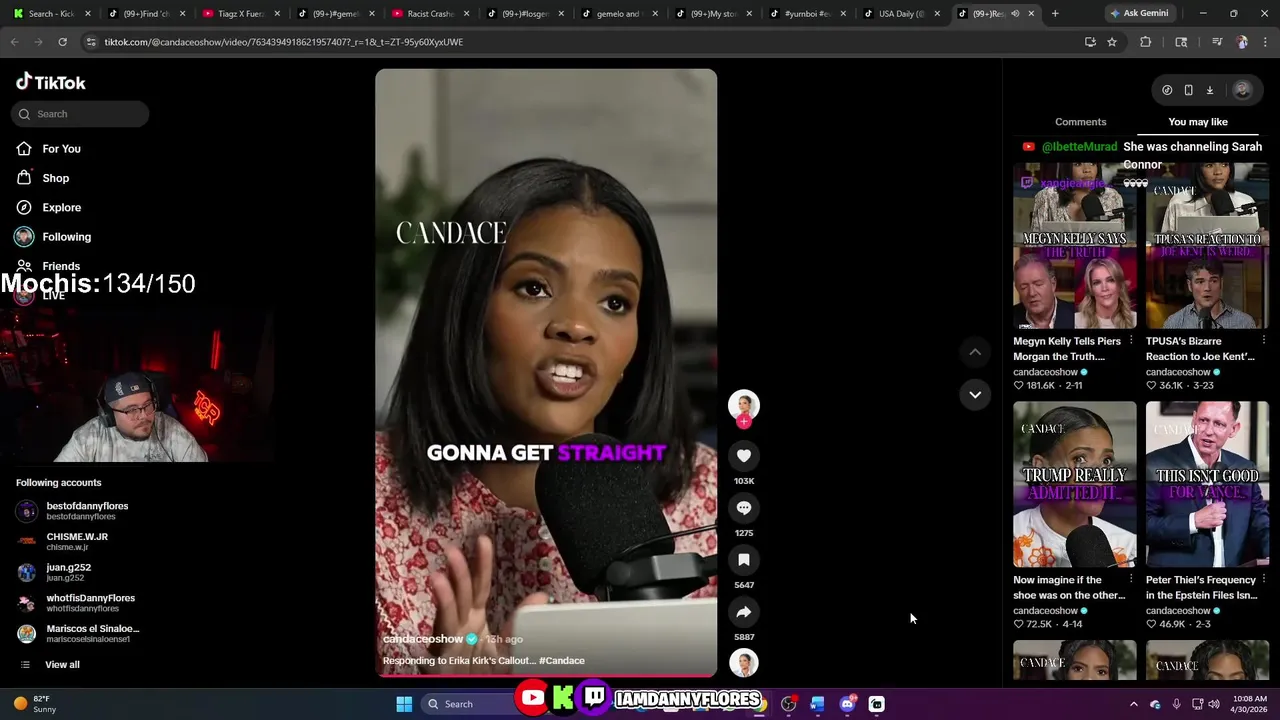Open the music disc avatar at bottom
This screenshot has height=720, width=1280.
(x=744, y=663)
